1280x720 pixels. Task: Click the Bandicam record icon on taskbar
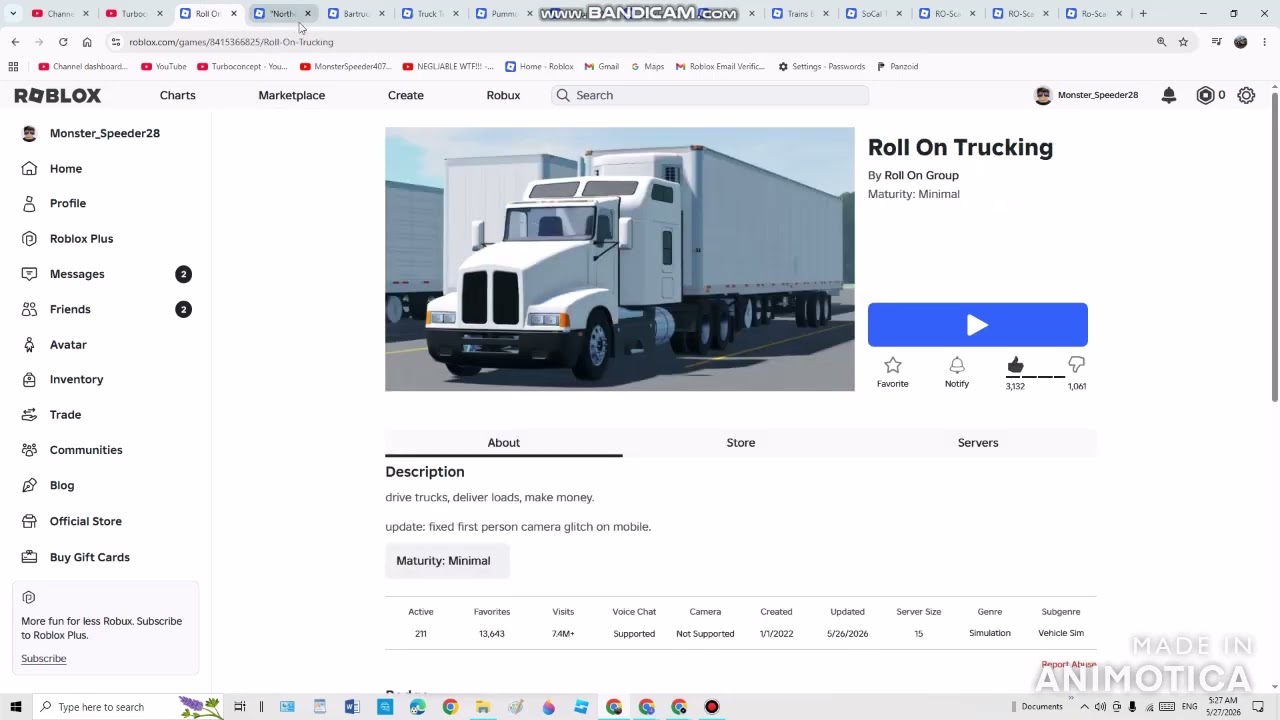coord(712,707)
